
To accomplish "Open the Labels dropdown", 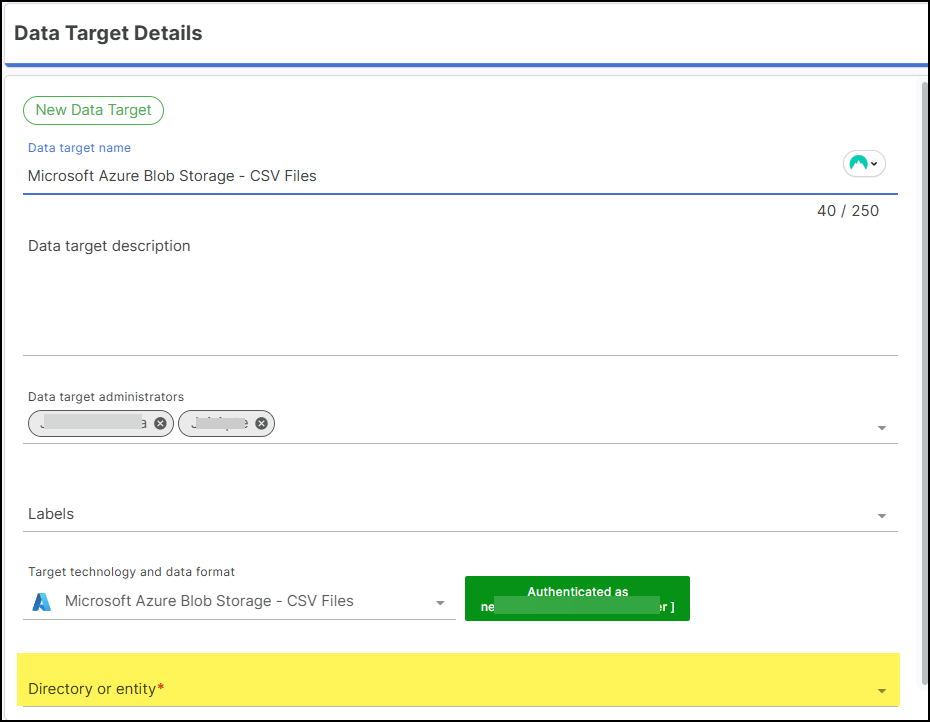I will point(460,514).
